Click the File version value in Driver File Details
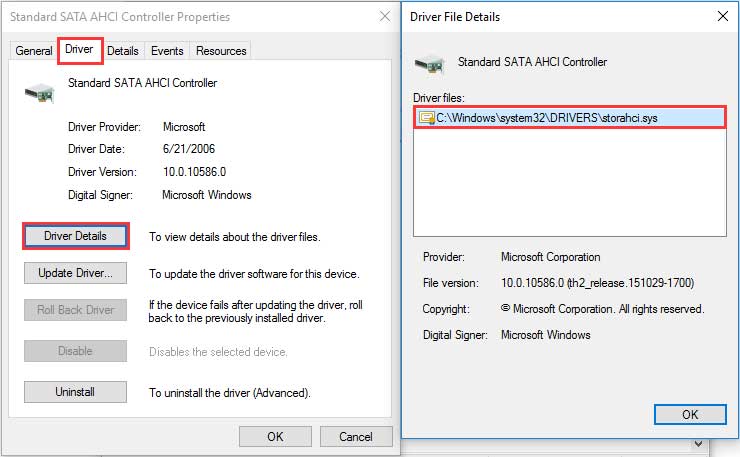Image resolution: width=740 pixels, height=457 pixels. click(x=597, y=283)
